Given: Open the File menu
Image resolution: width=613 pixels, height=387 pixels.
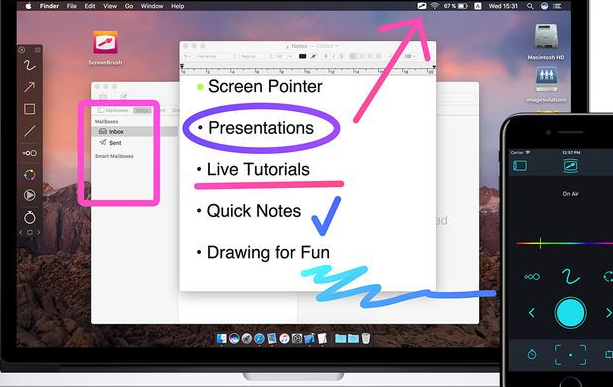Looking at the screenshot, I should [72, 6].
